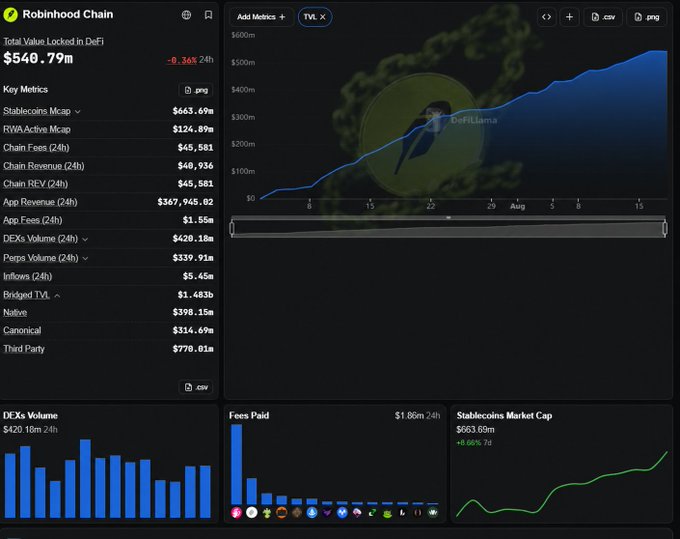Click the white round protocol icon

(x=252, y=513)
